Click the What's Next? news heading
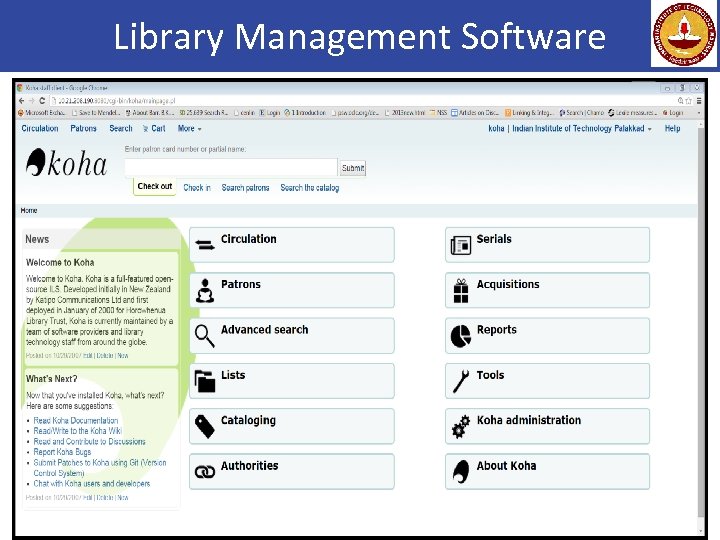This screenshot has height=540, width=720. click(x=51, y=379)
